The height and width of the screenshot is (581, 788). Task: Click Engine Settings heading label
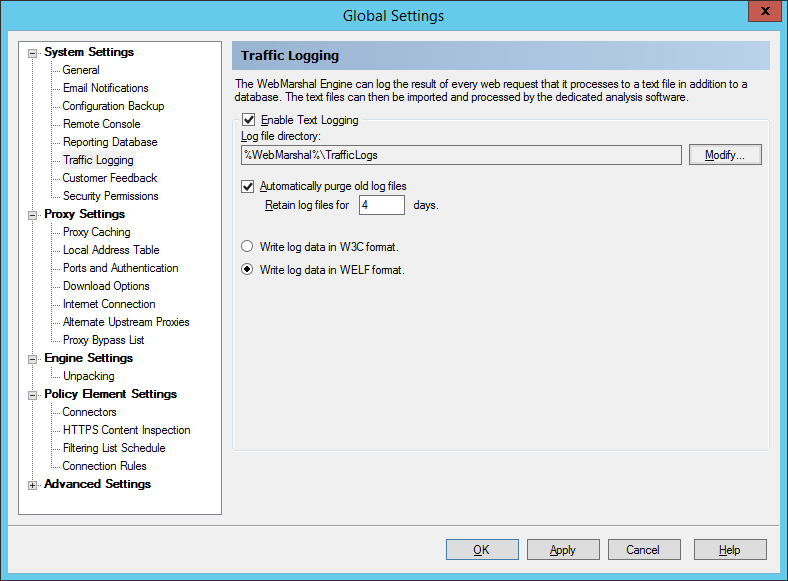(x=88, y=358)
